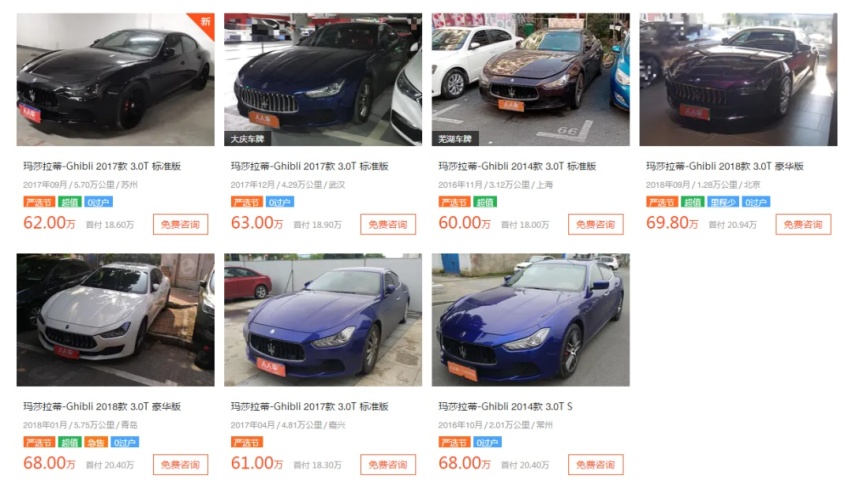Viewport: 852px width, 482px height.
Task: Open title link Ghibli 2018款 豪华版 from 北京
Action: (725, 166)
